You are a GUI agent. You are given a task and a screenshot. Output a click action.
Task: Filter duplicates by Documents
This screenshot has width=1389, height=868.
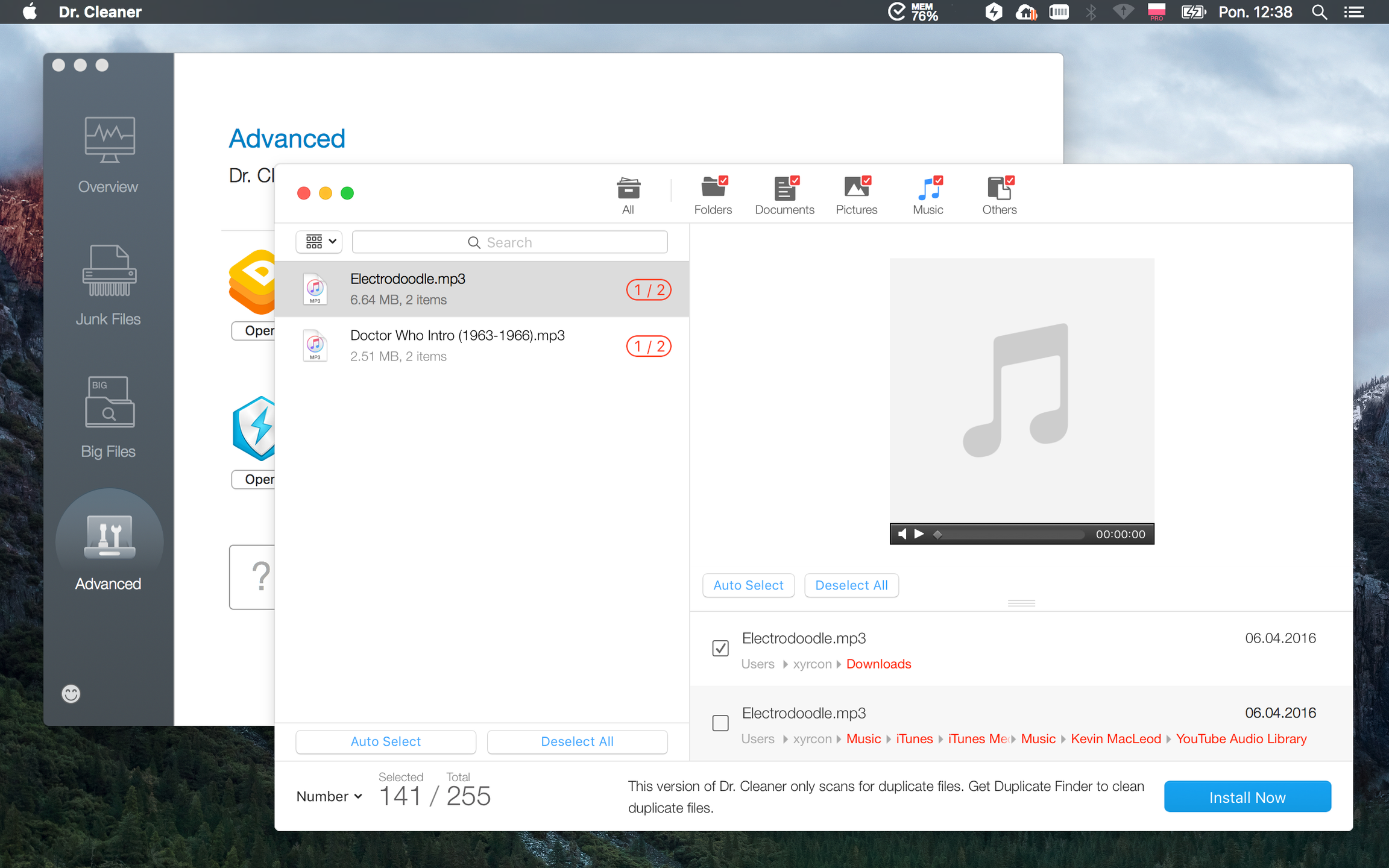784,196
